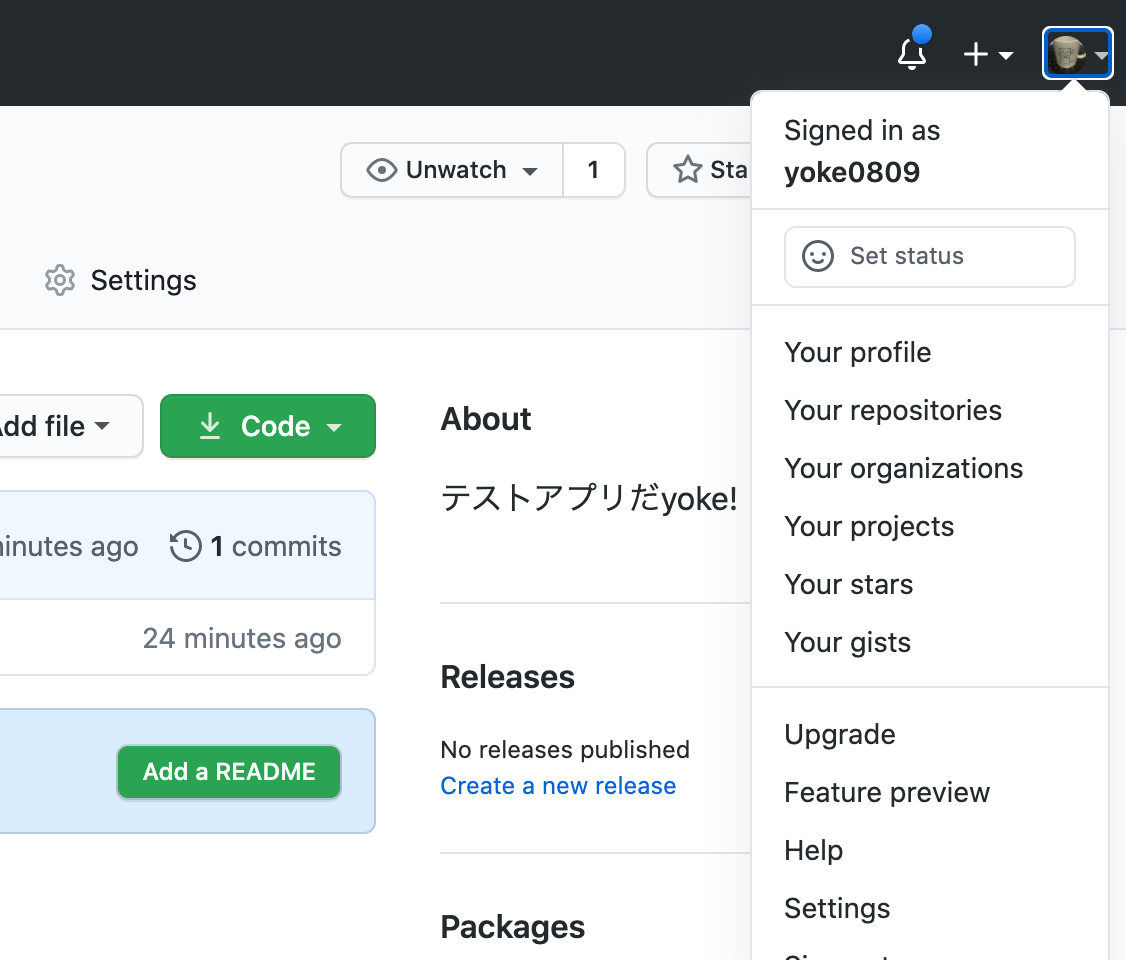
Task: Select Your repositories menu item
Action: (x=930, y=411)
